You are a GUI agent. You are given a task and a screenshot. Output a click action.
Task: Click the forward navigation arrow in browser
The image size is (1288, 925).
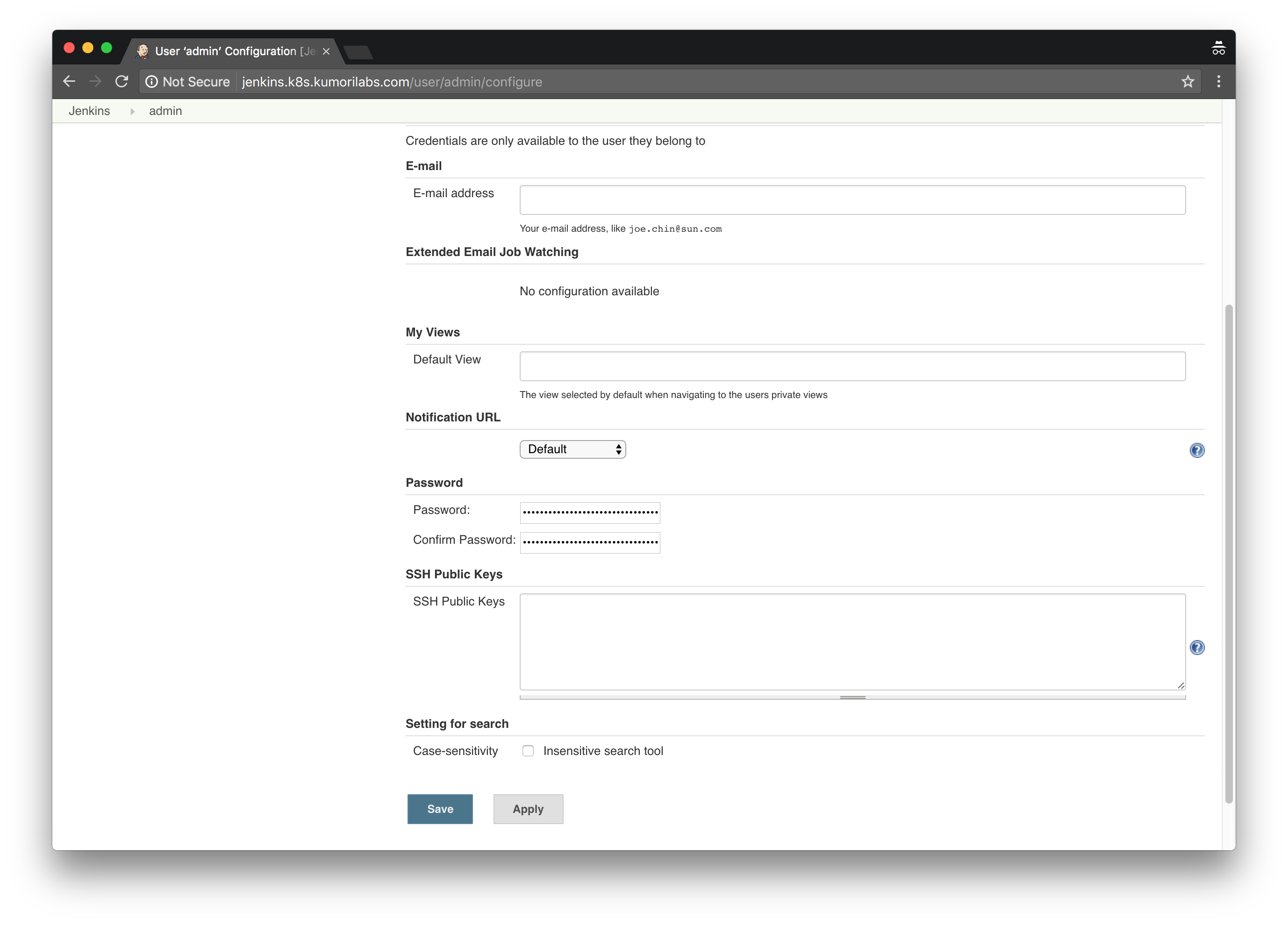[95, 81]
